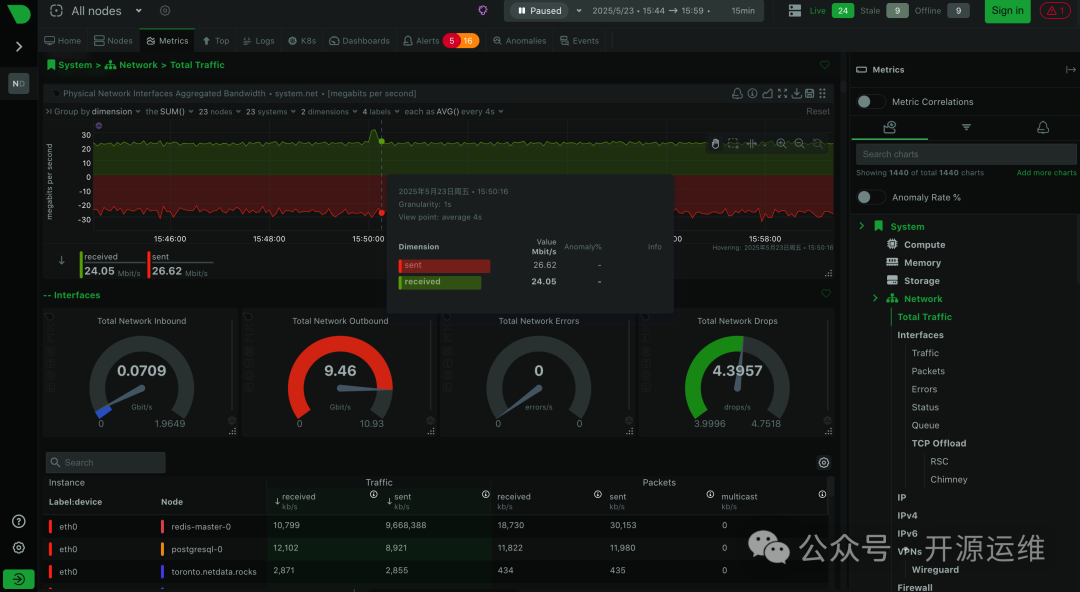Select the pan hand tool on chart
Viewport: 1080px width, 592px height.
(x=715, y=143)
